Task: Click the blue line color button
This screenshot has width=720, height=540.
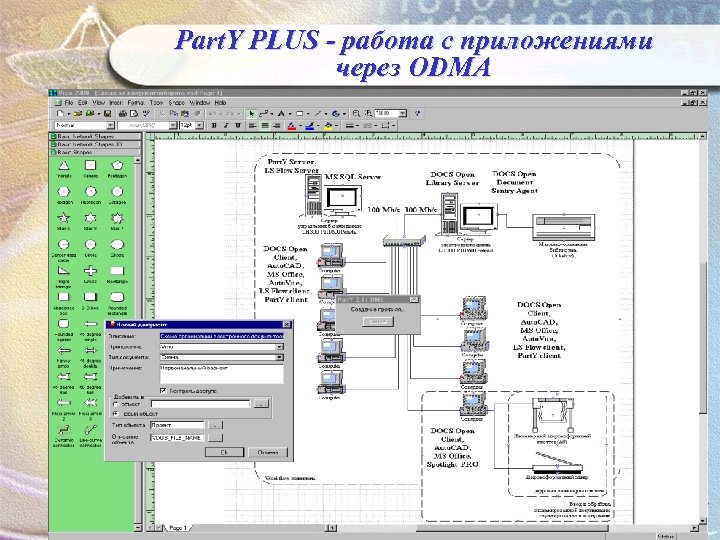Action: click(x=309, y=125)
